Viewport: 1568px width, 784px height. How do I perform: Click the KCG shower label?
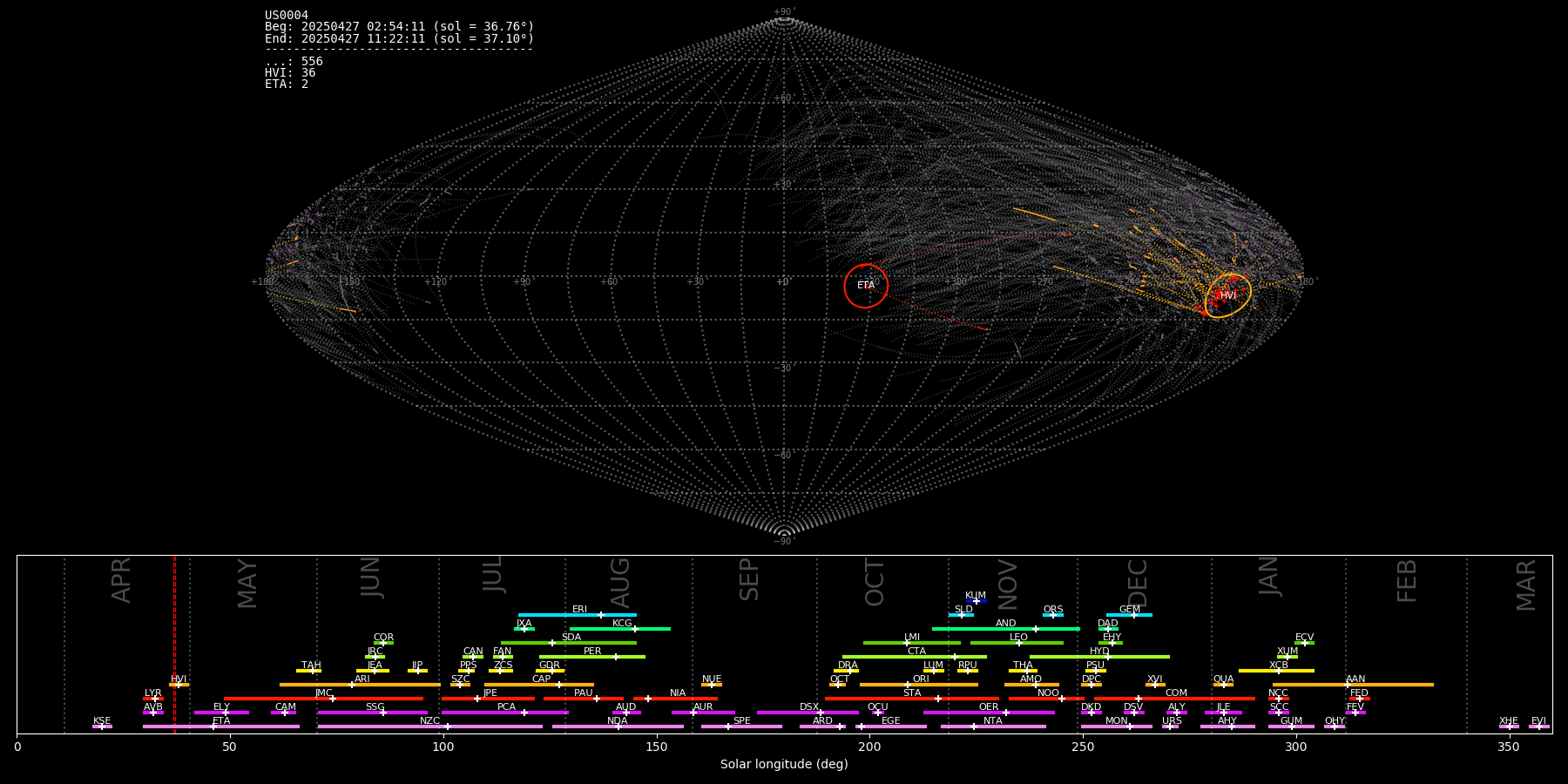point(622,624)
